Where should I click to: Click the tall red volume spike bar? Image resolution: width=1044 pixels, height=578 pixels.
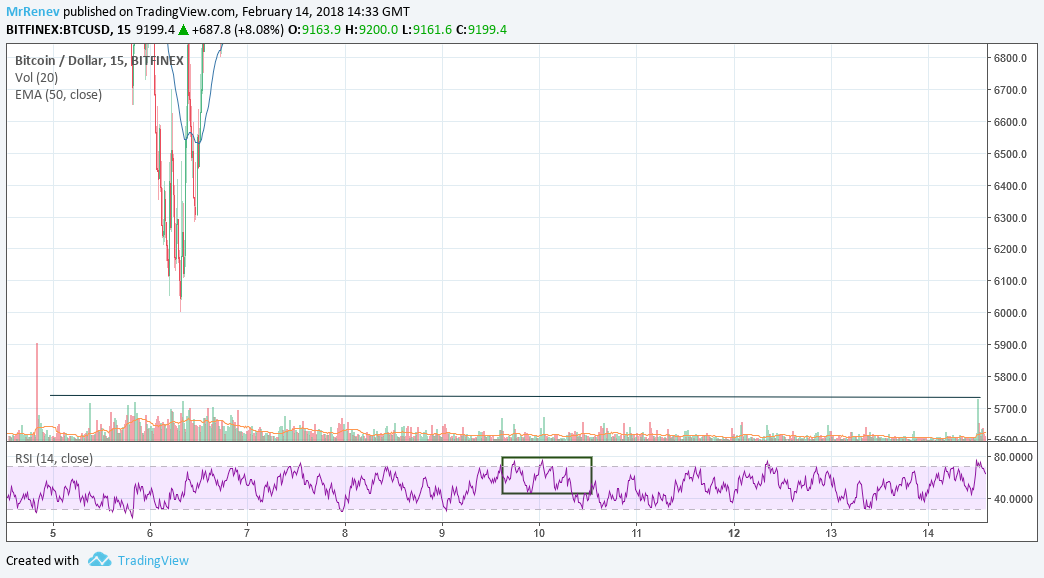click(37, 390)
